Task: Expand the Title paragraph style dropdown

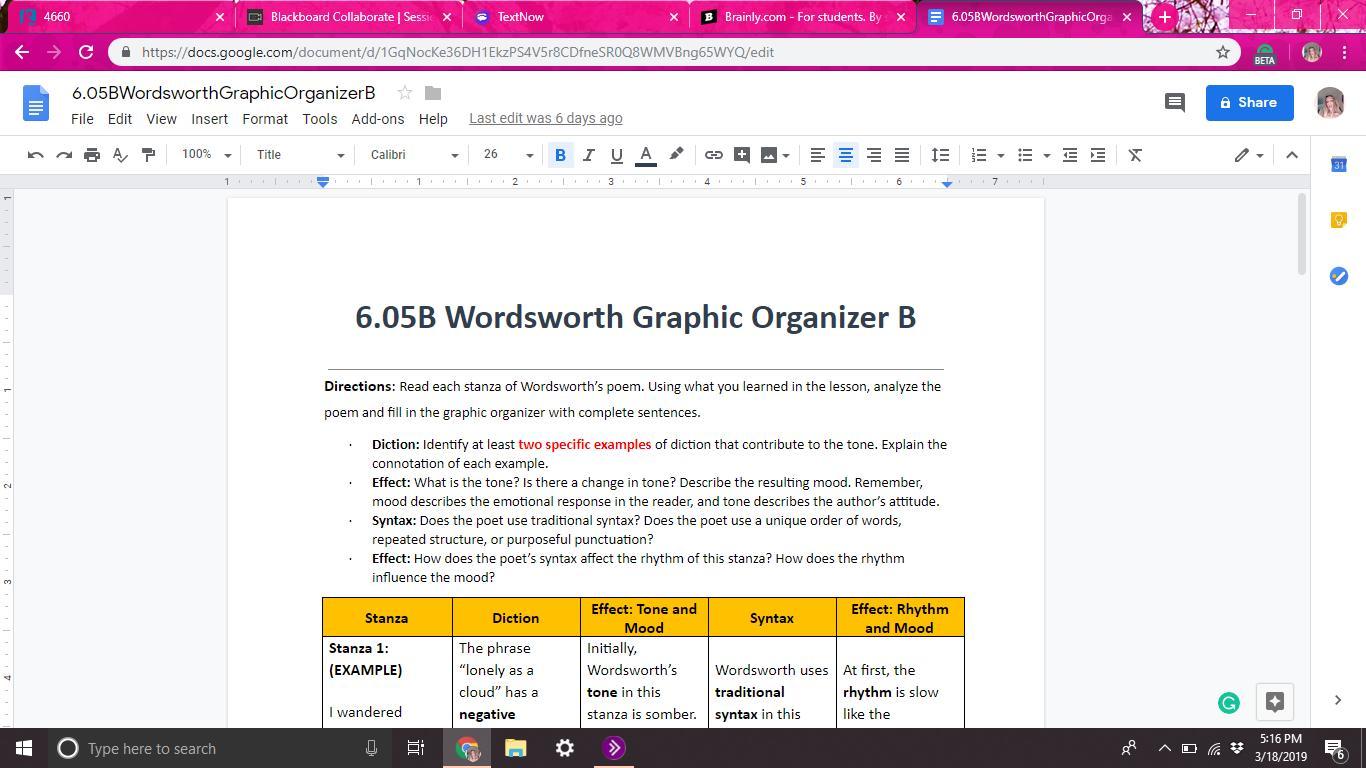Action: tap(299, 155)
